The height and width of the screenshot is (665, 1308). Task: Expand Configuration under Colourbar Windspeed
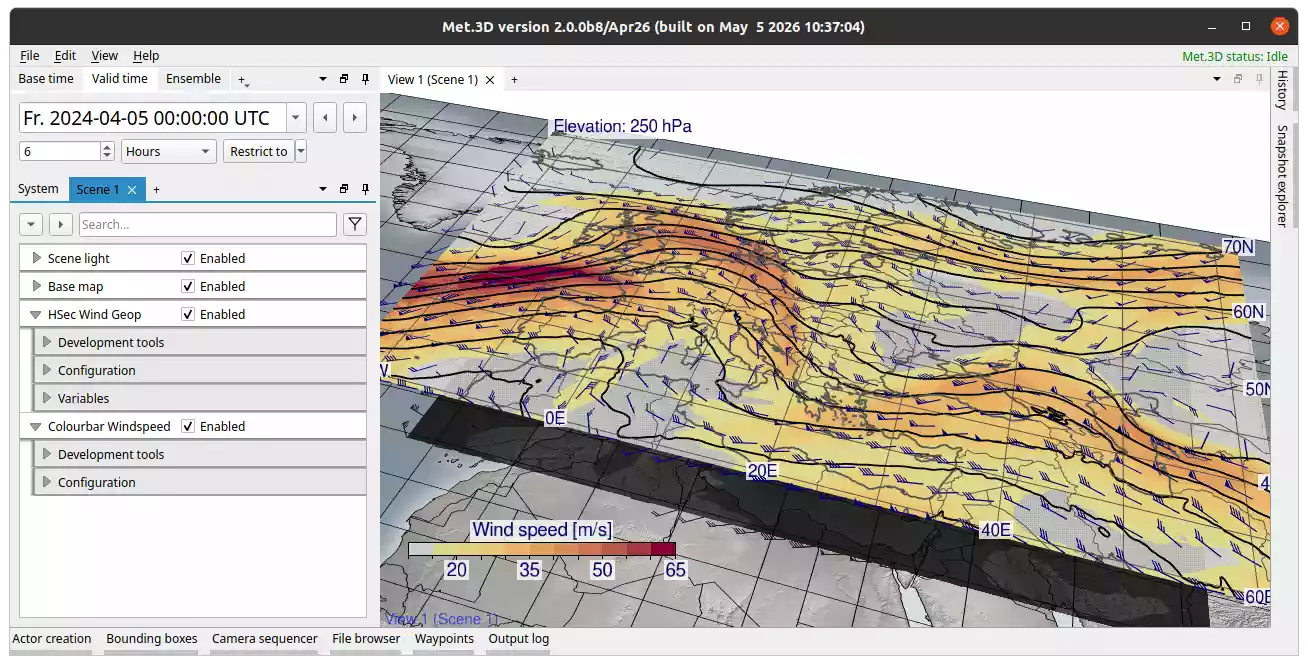[x=46, y=482]
